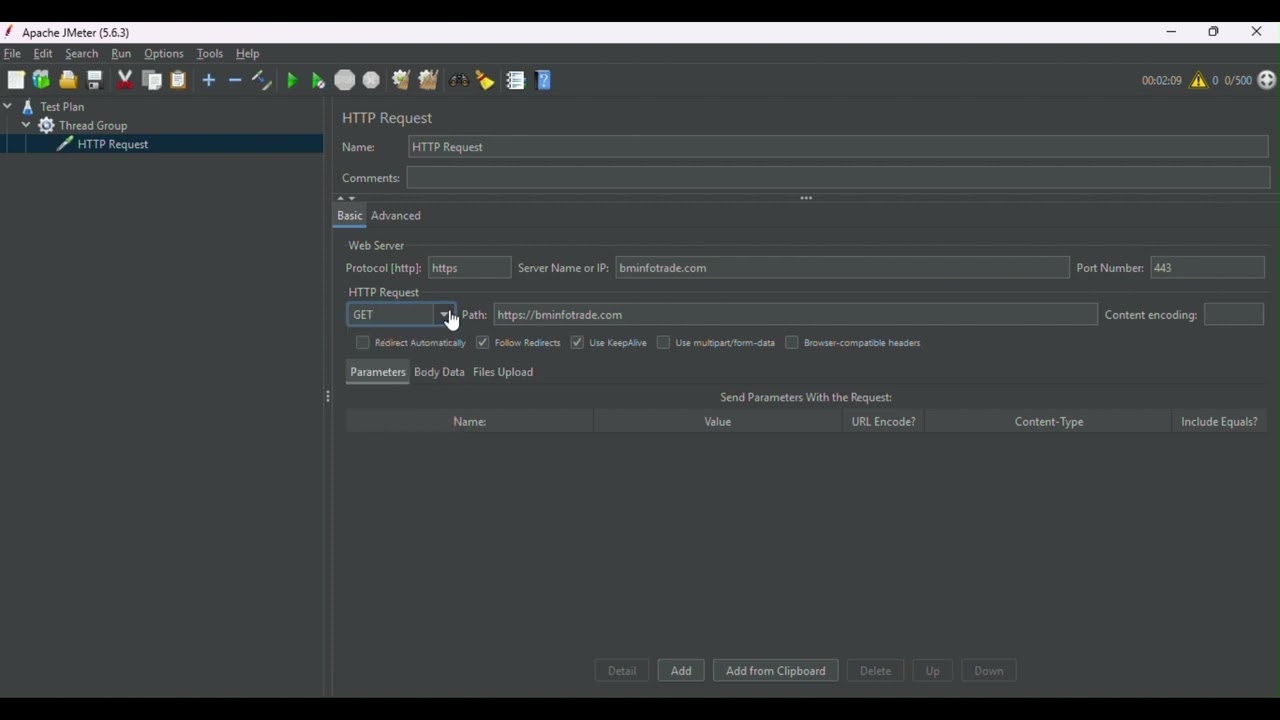The height and width of the screenshot is (720, 1280).
Task: Click the Copy icon in toolbar
Action: pyautogui.click(x=152, y=80)
